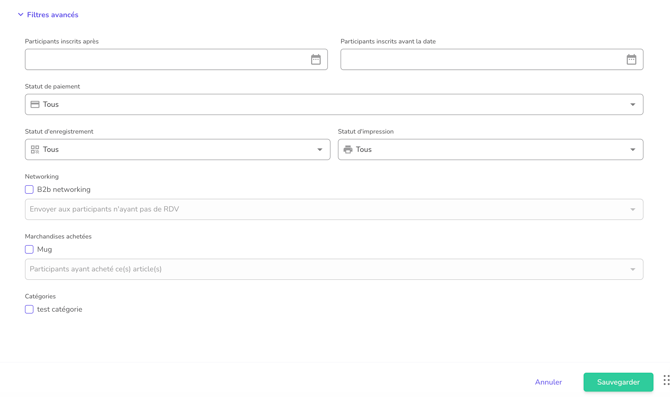Viewport: 670px width, 397px height.
Task: Click QR code icon in registration status
Action: coord(35,150)
